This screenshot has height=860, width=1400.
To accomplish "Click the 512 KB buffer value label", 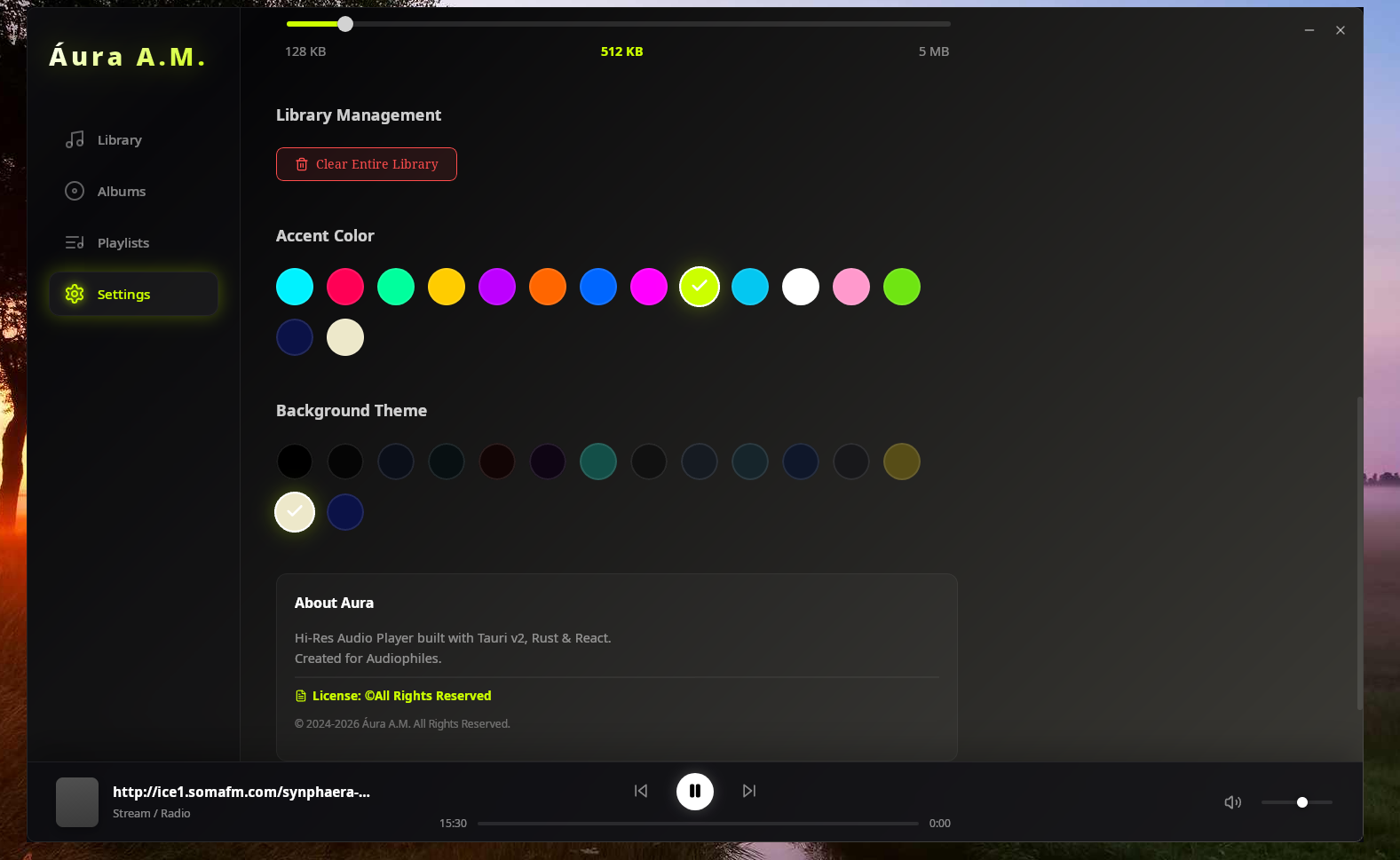I will (x=621, y=51).
